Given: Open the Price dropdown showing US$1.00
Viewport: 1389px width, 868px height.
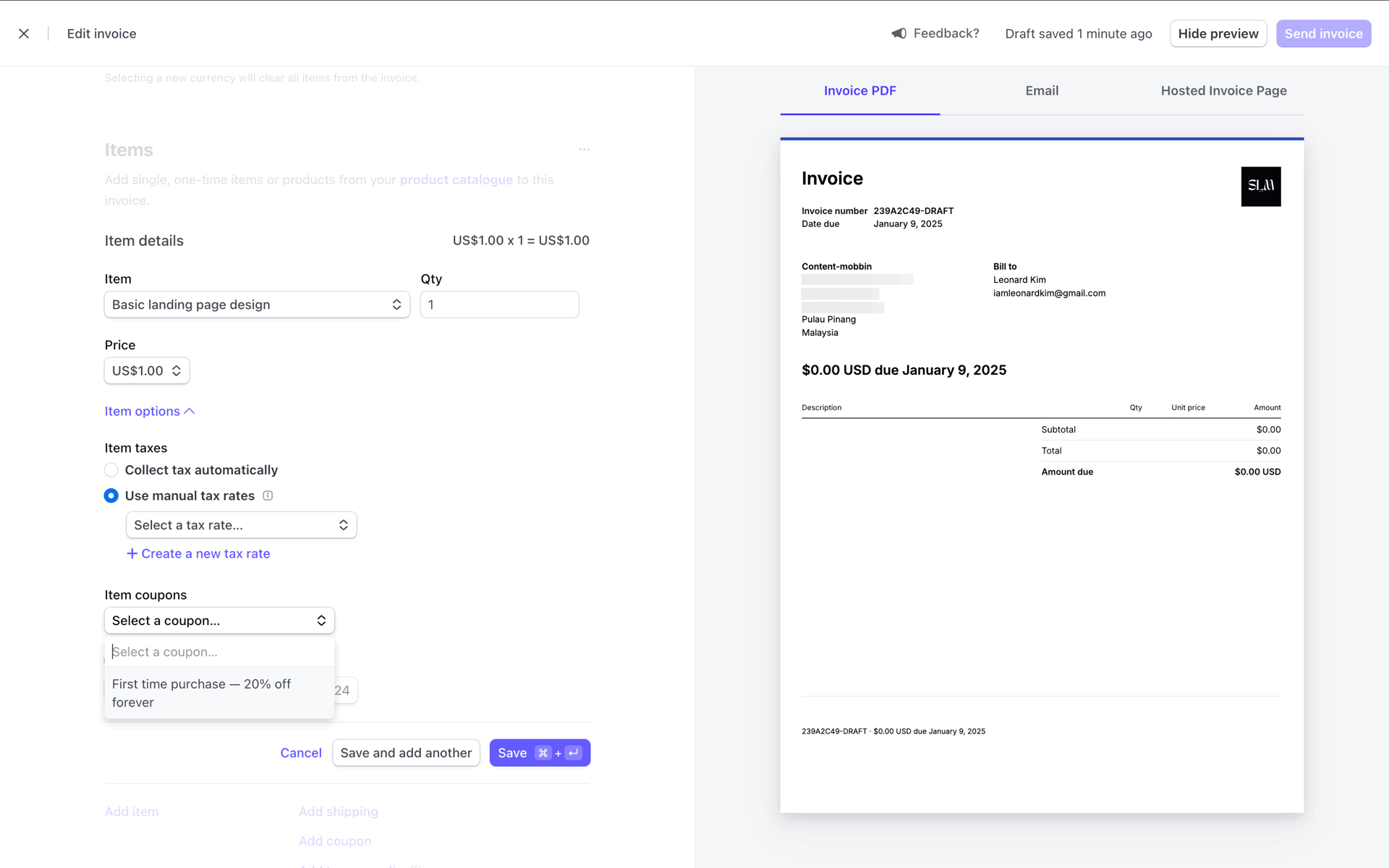Looking at the screenshot, I should click(x=147, y=370).
